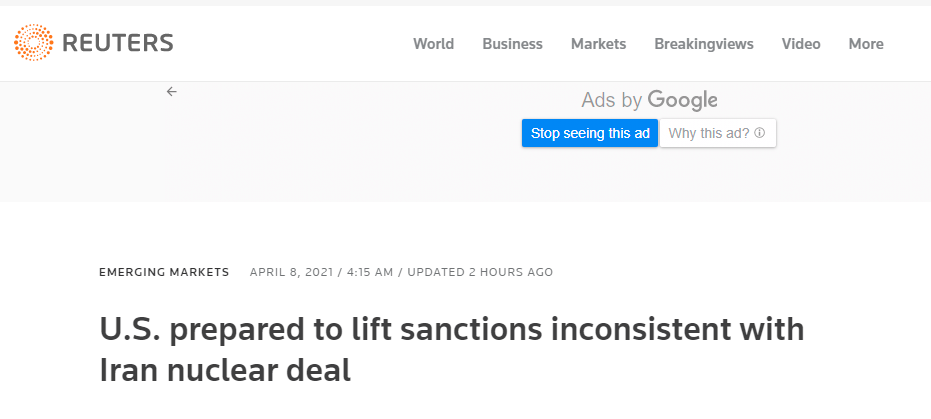The height and width of the screenshot is (419, 931).
Task: Click the 'Ads by' label text
Action: pos(612,100)
